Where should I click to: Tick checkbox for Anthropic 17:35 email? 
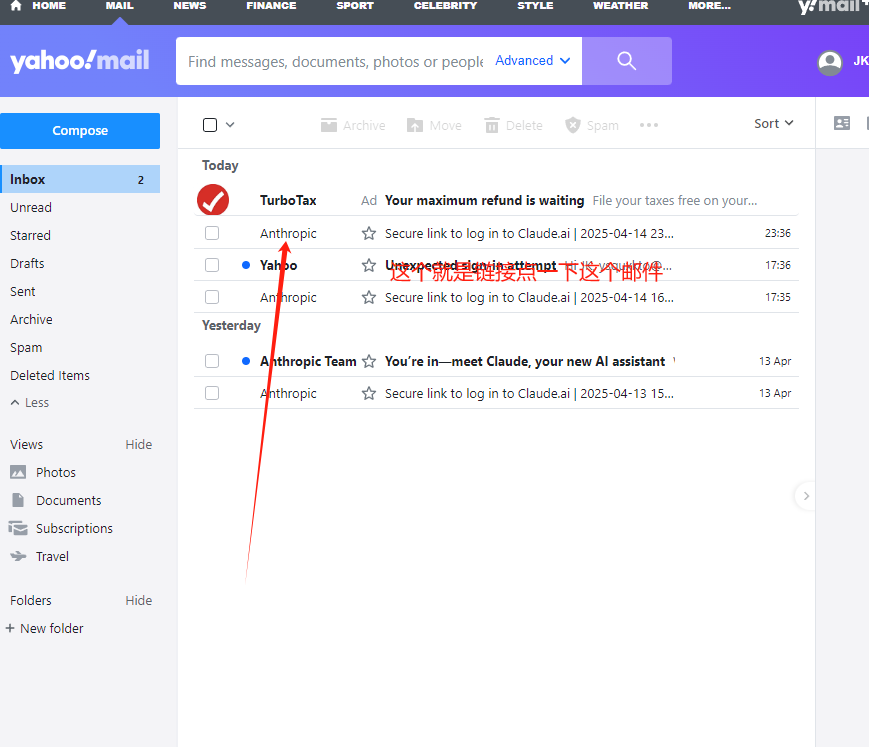coord(212,298)
